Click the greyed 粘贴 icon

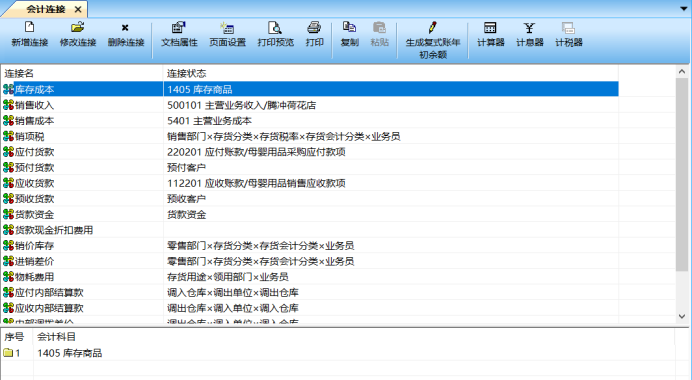point(380,27)
